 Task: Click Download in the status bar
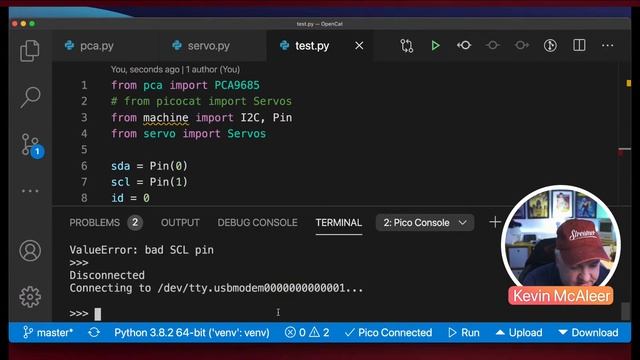coord(588,333)
